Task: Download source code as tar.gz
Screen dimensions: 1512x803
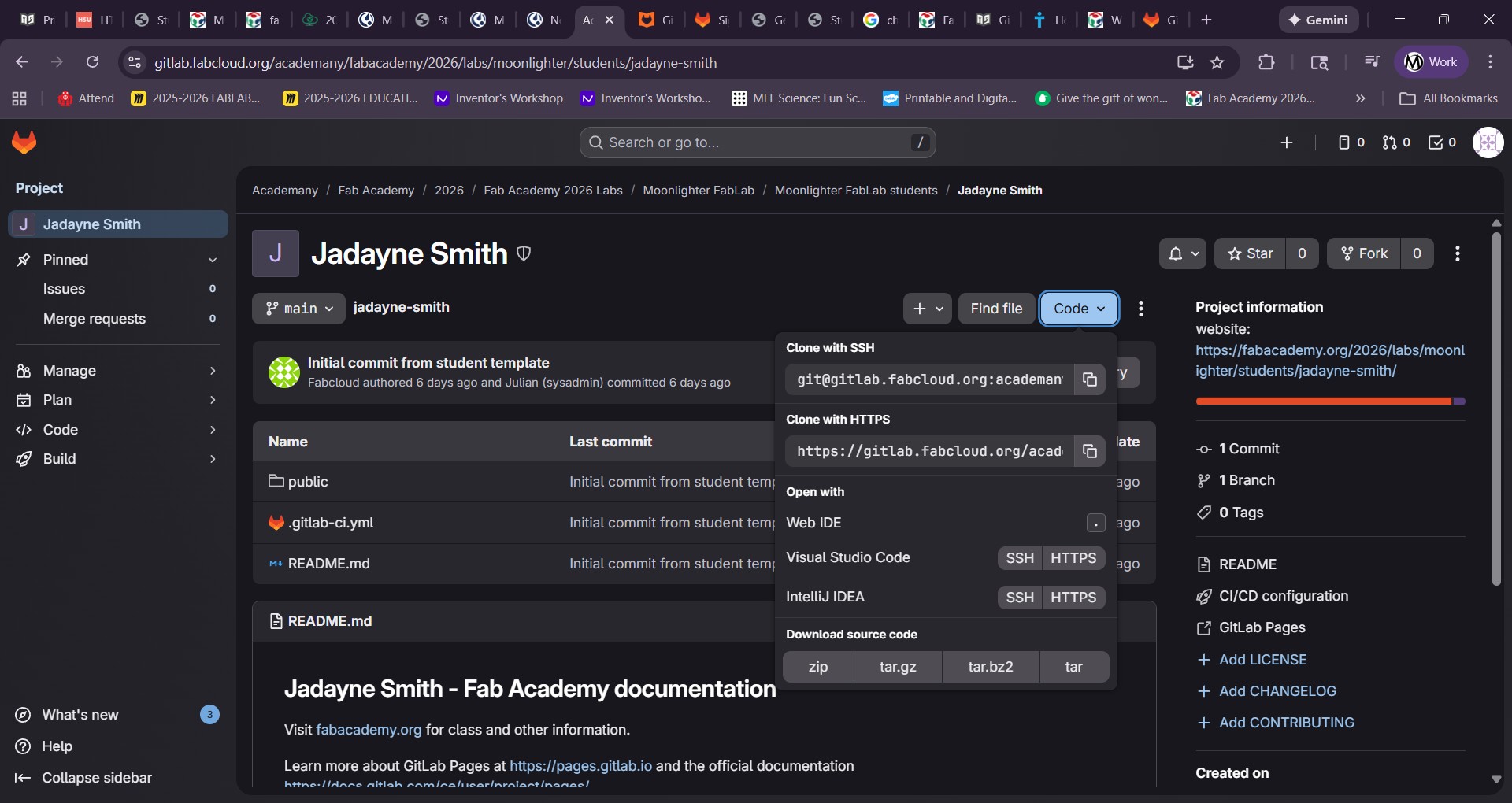Action: [x=898, y=667]
